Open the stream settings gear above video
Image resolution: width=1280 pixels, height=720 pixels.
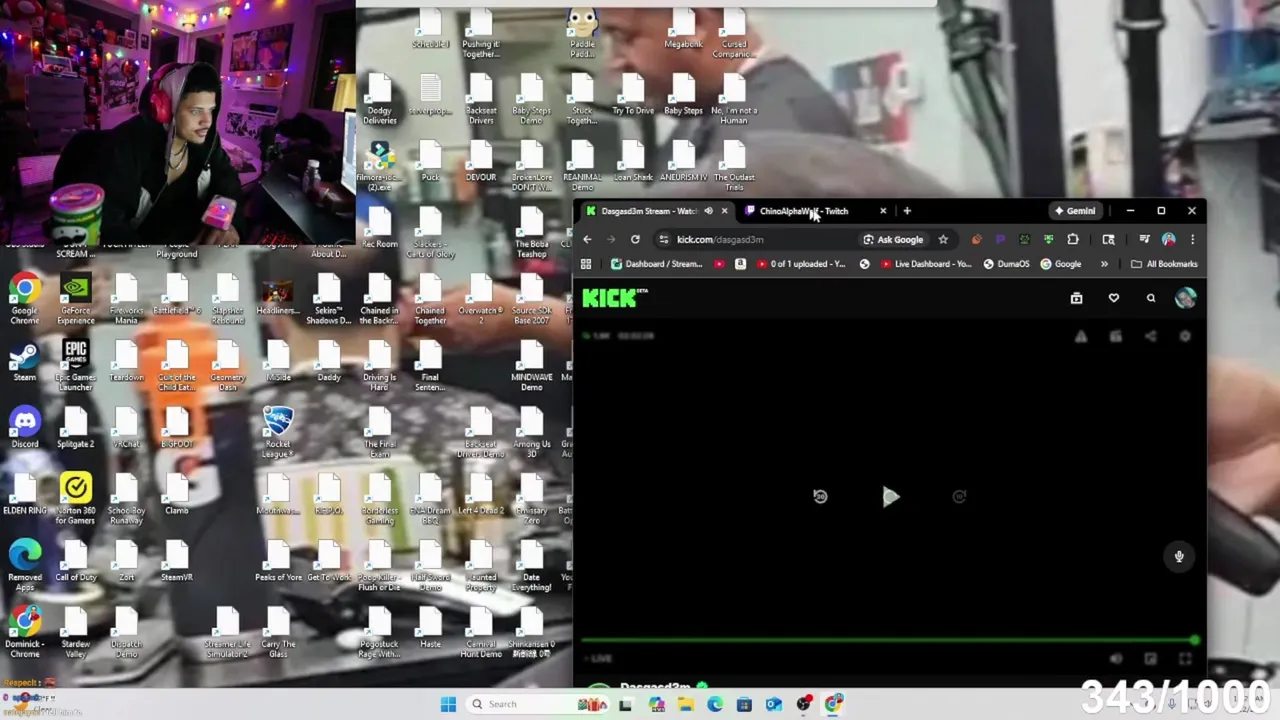pyautogui.click(x=1185, y=337)
